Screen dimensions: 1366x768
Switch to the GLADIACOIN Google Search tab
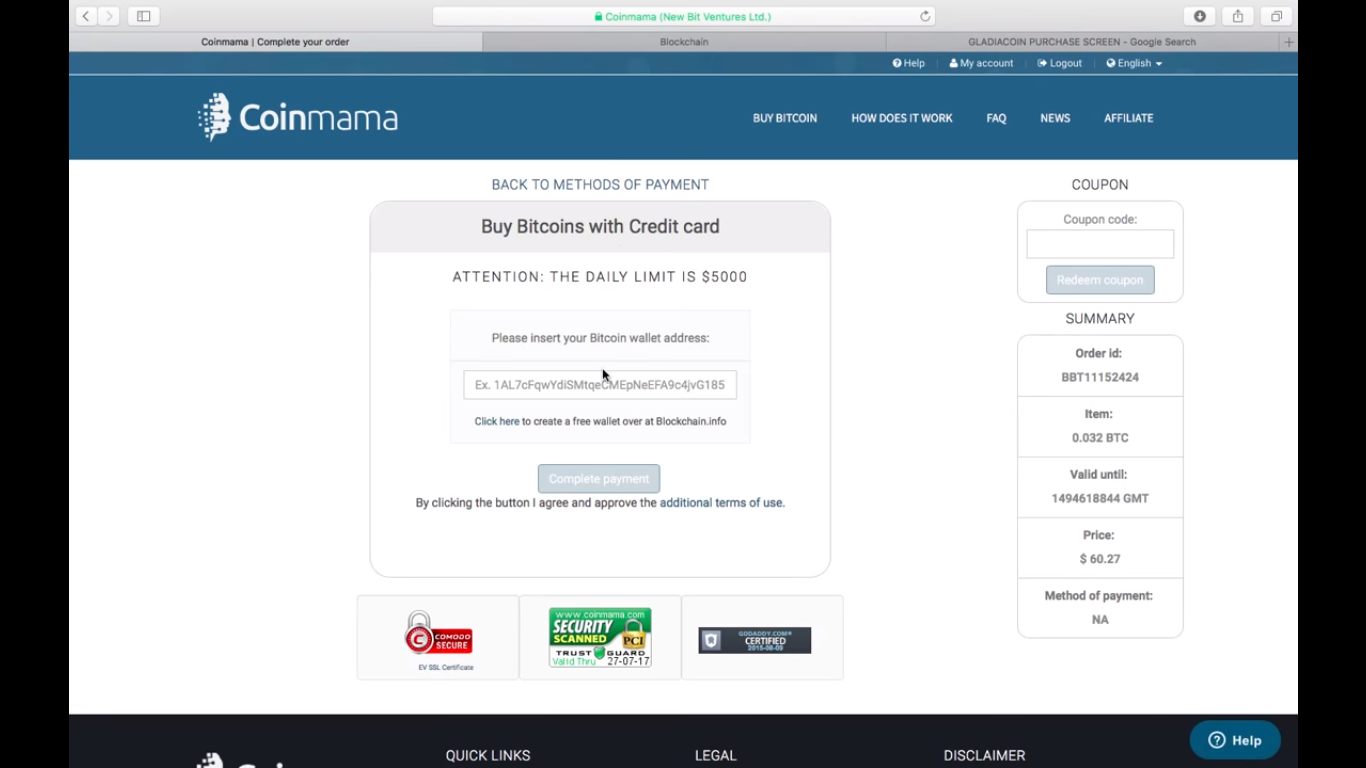click(1081, 42)
